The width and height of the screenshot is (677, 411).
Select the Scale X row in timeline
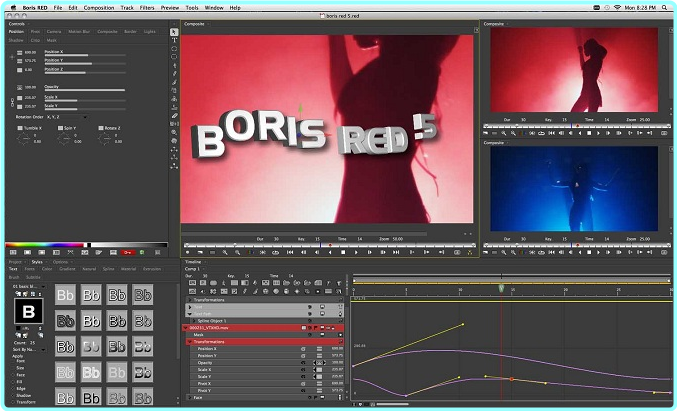(267, 370)
